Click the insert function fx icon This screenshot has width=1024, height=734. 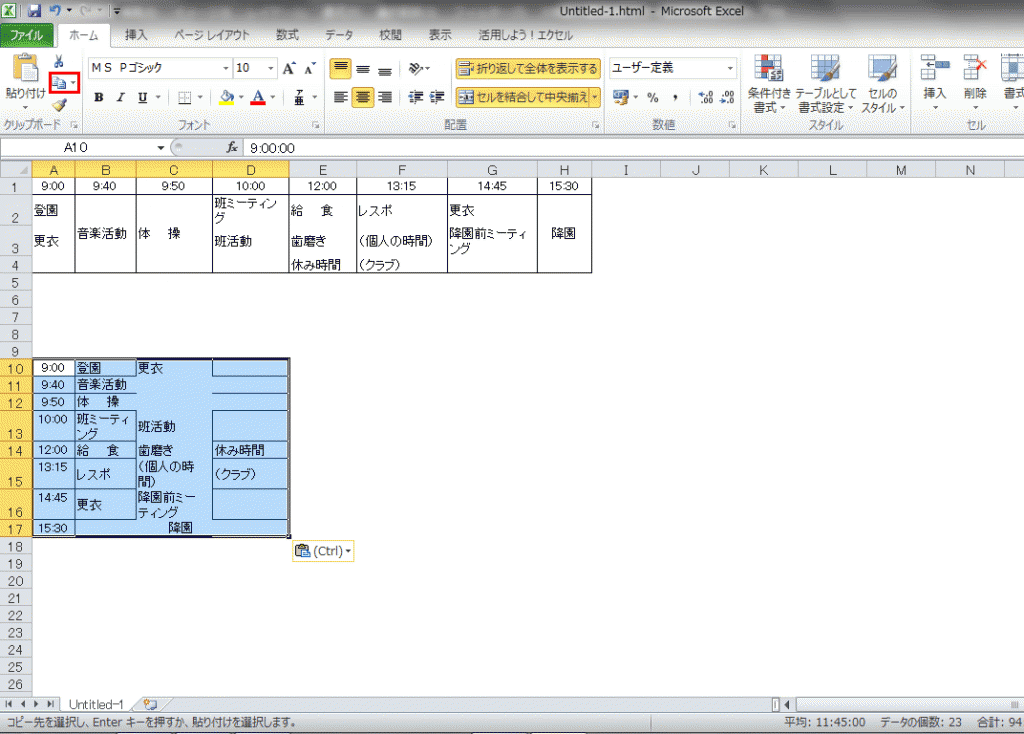pyautogui.click(x=232, y=147)
